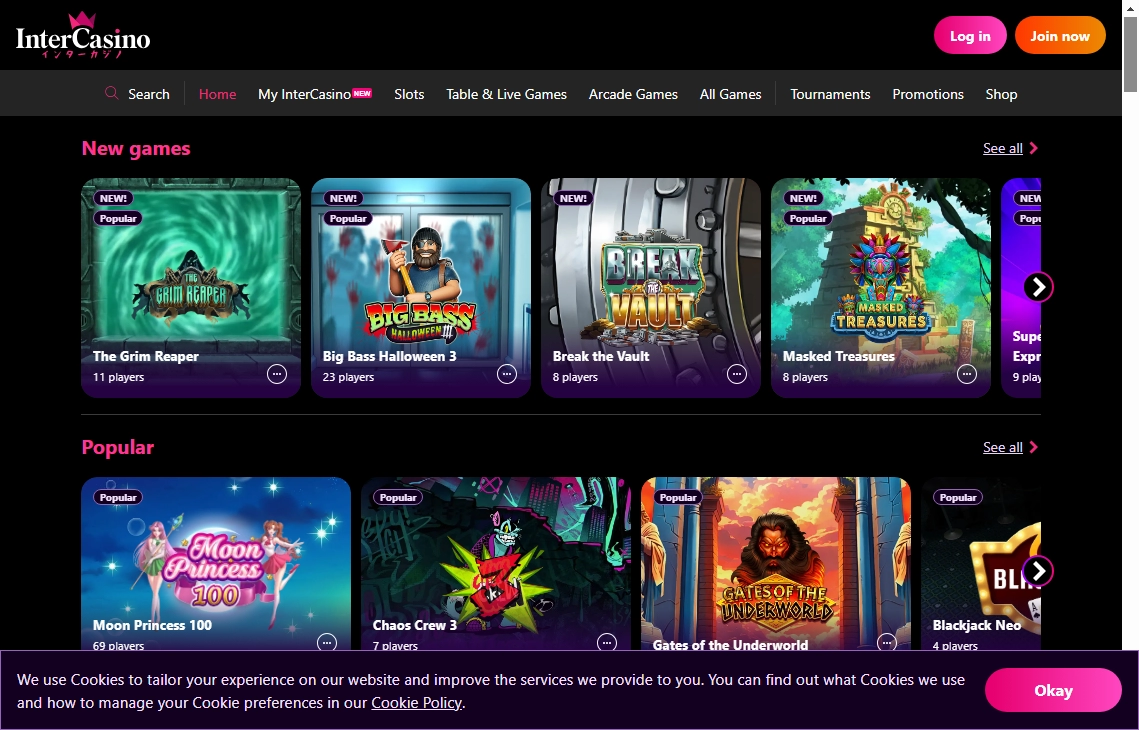This screenshot has width=1139, height=730.
Task: Open options menu for The Grim Reaper
Action: pyautogui.click(x=277, y=374)
